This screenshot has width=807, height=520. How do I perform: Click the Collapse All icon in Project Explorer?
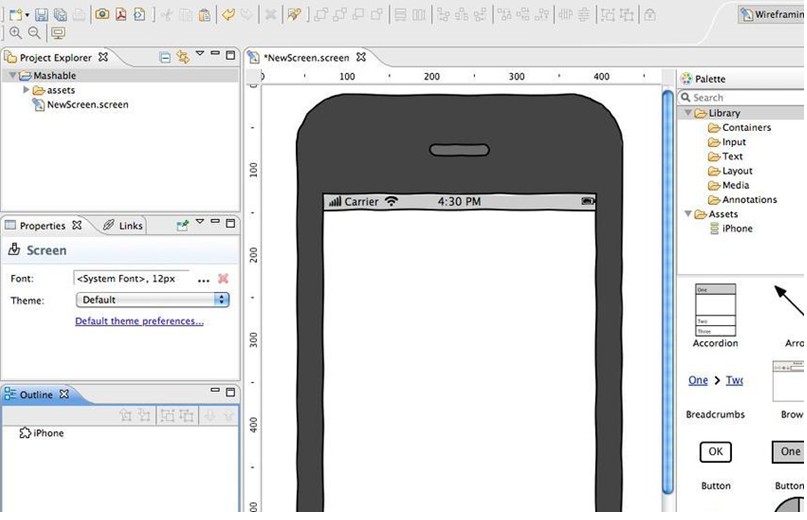coord(165,57)
